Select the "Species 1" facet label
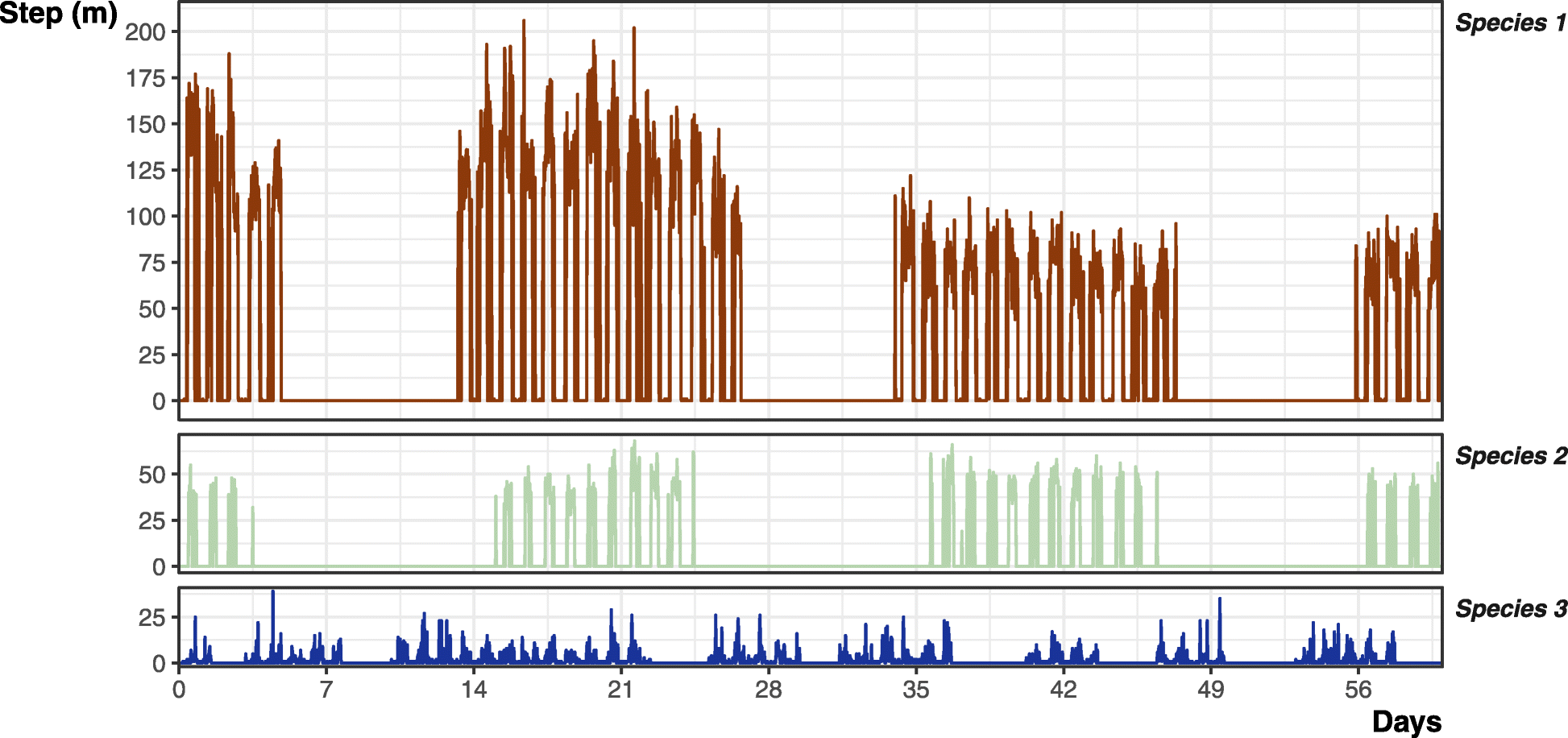The width and height of the screenshot is (1568, 738). [1511, 23]
